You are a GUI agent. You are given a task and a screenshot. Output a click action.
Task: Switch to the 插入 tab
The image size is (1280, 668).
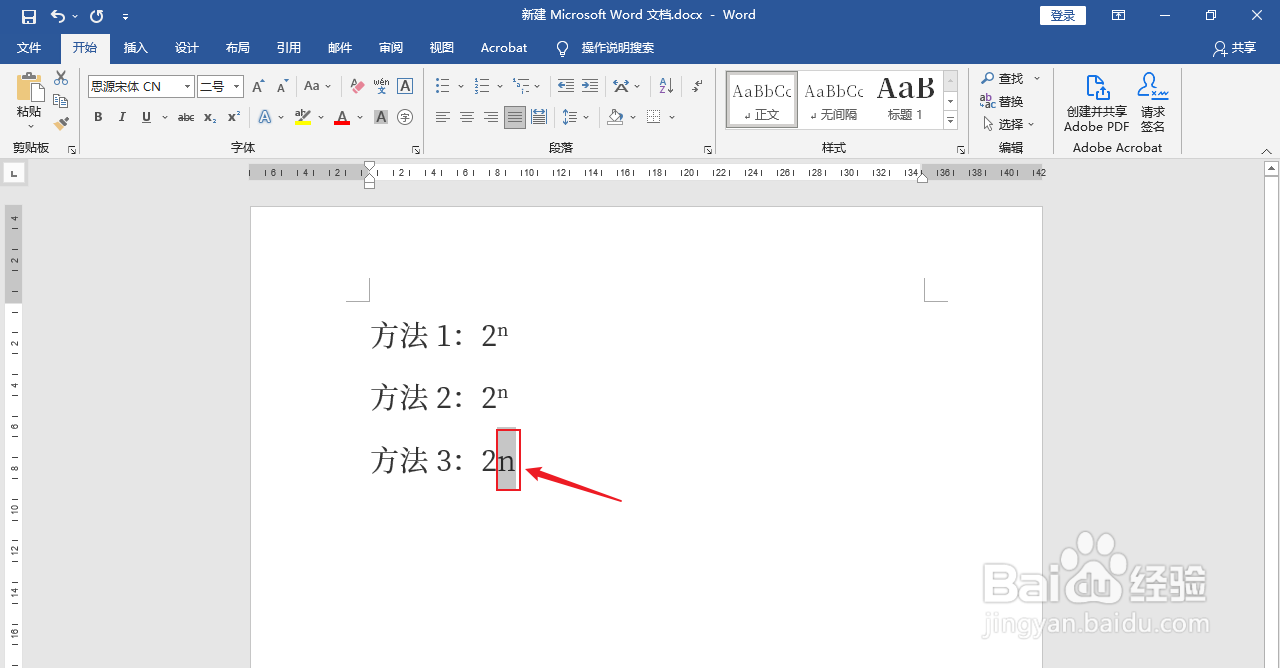[x=135, y=48]
